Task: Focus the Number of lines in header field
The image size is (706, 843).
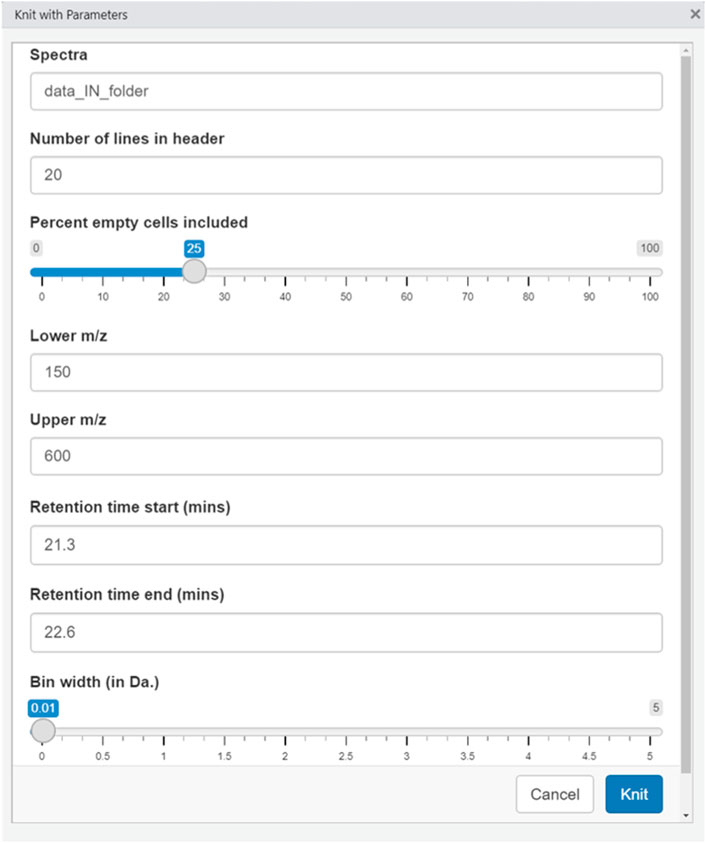Action: pyautogui.click(x=346, y=175)
